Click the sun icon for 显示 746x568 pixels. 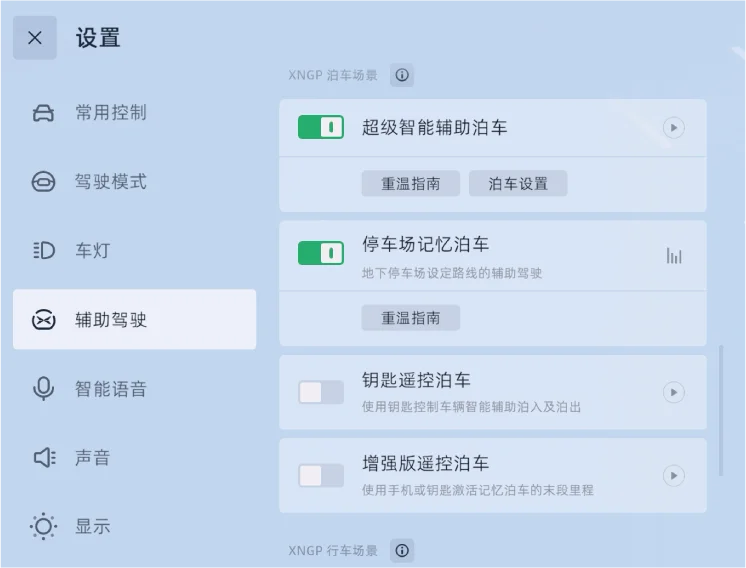43,526
